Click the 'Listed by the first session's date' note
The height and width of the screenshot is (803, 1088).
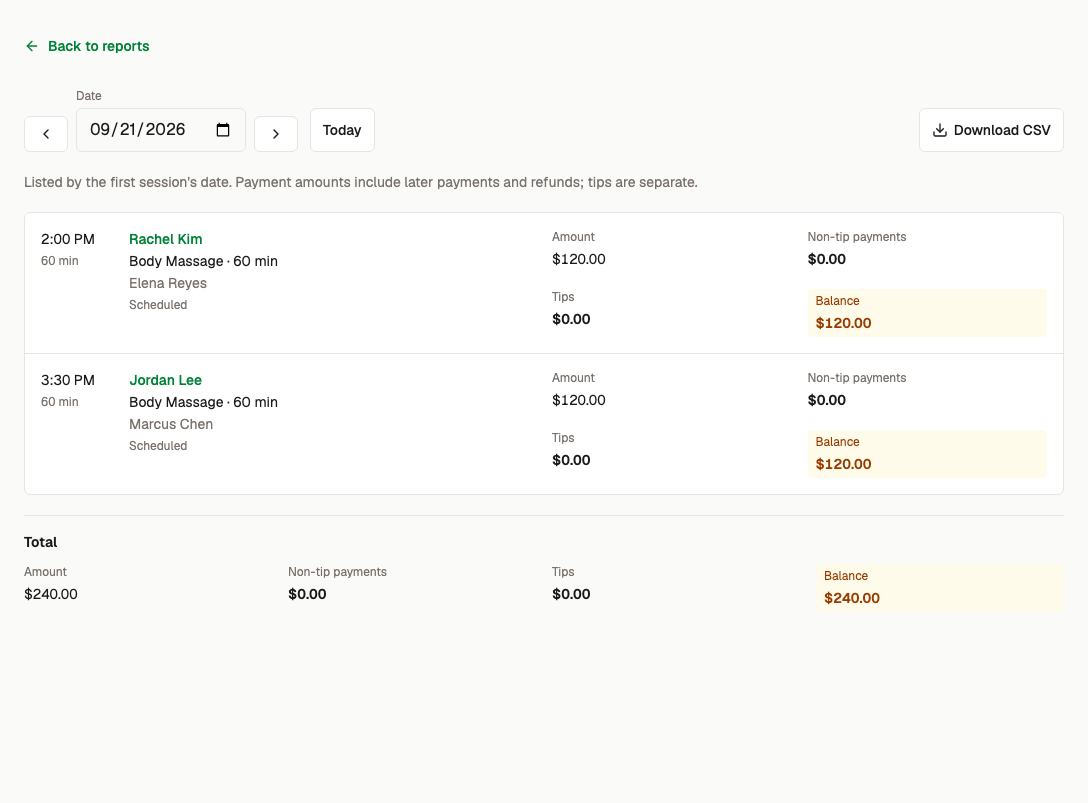pyautogui.click(x=361, y=183)
